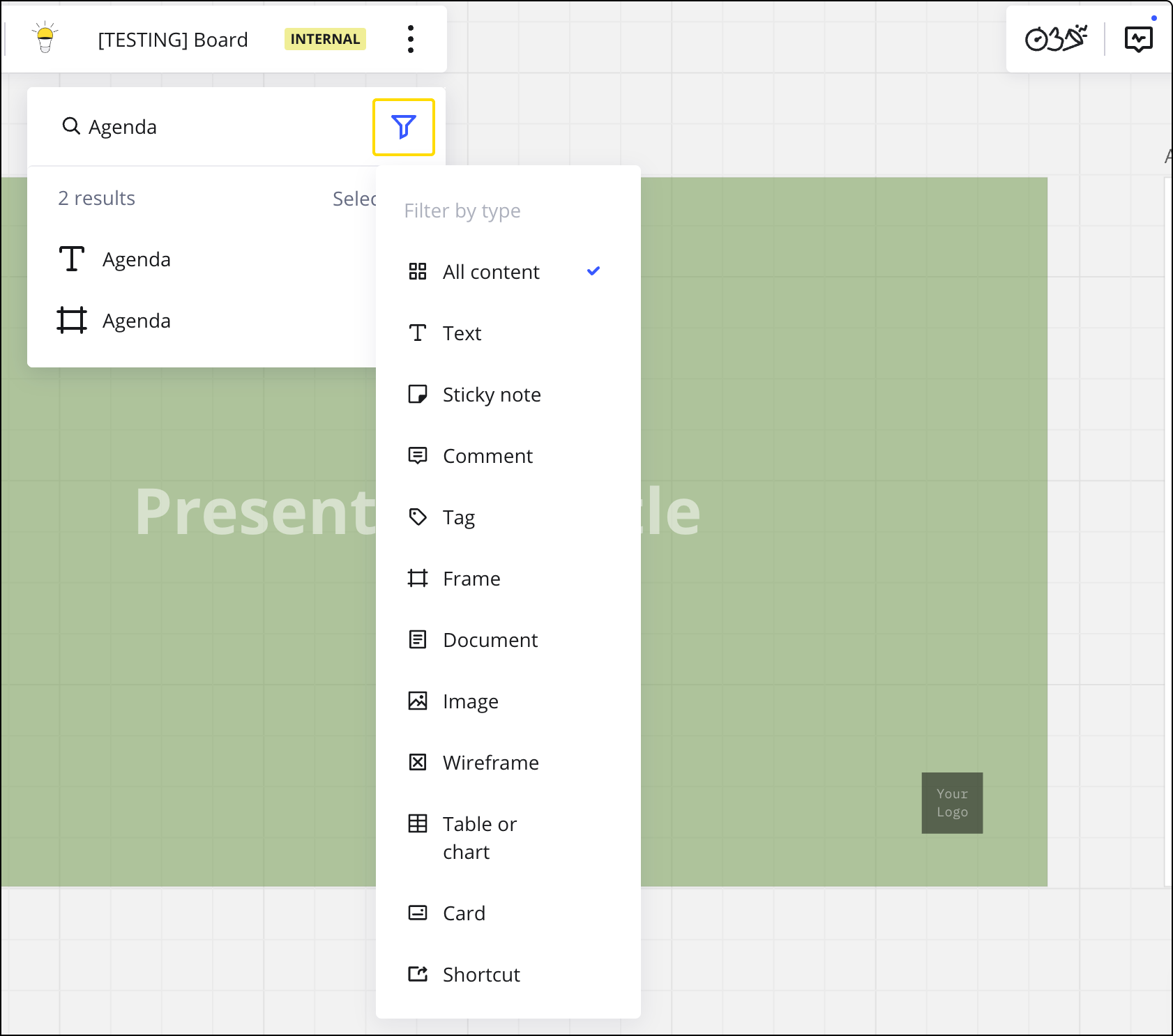This screenshot has height=1036, width=1173.
Task: Uncheck the All content filter
Action: pyautogui.click(x=490, y=272)
